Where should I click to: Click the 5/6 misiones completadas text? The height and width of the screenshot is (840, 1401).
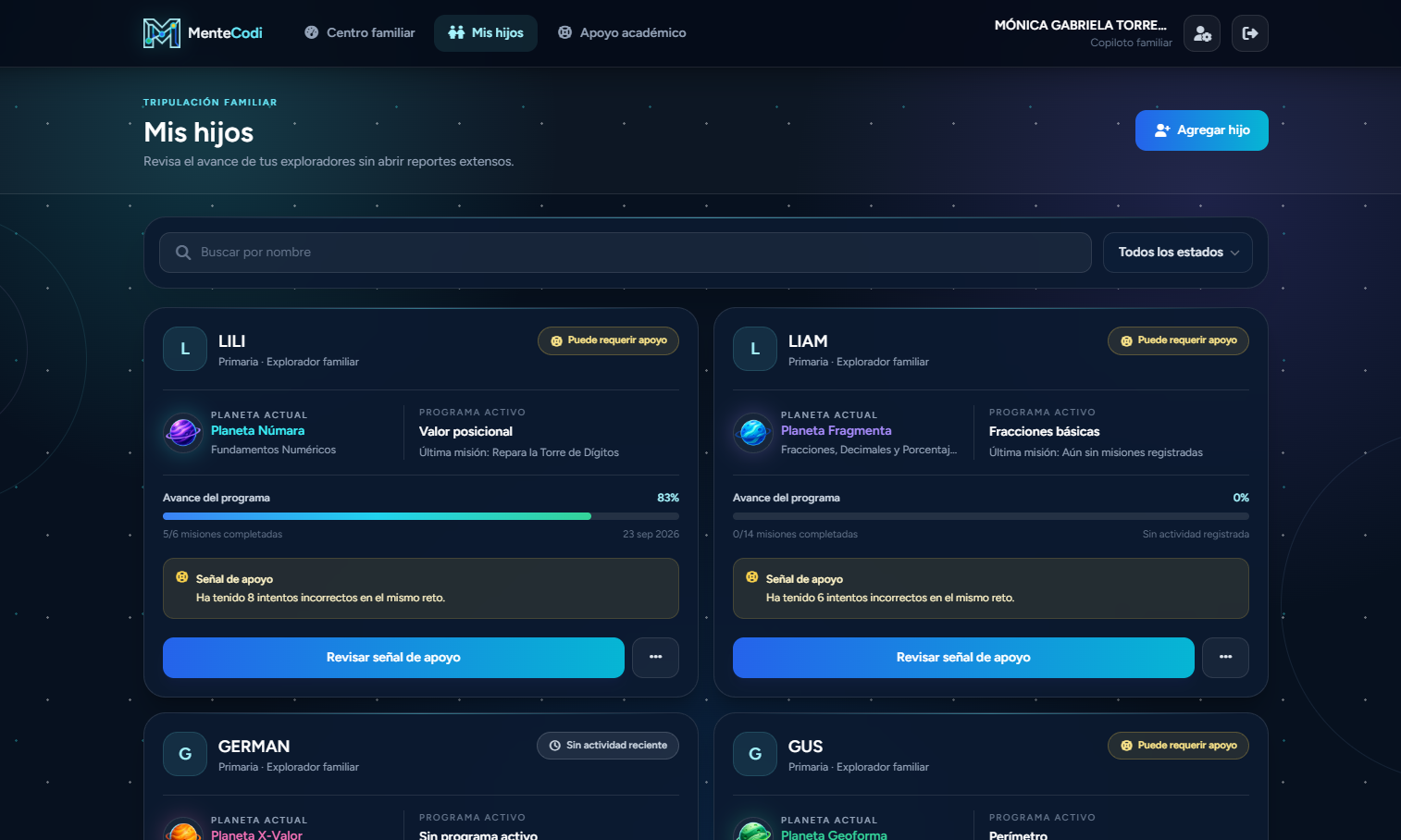223,535
